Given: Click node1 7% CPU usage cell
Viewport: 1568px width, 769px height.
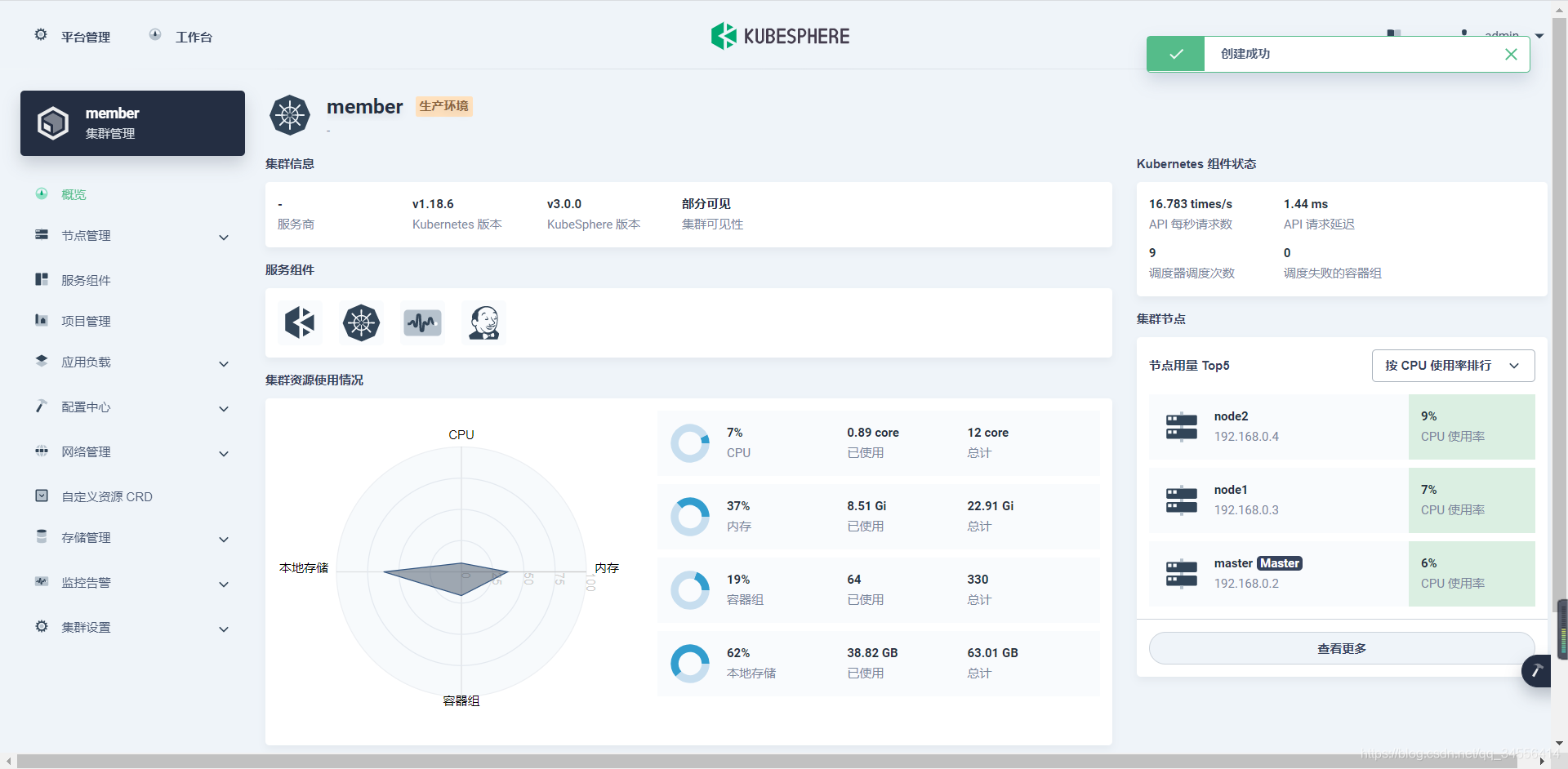Looking at the screenshot, I should 1472,500.
